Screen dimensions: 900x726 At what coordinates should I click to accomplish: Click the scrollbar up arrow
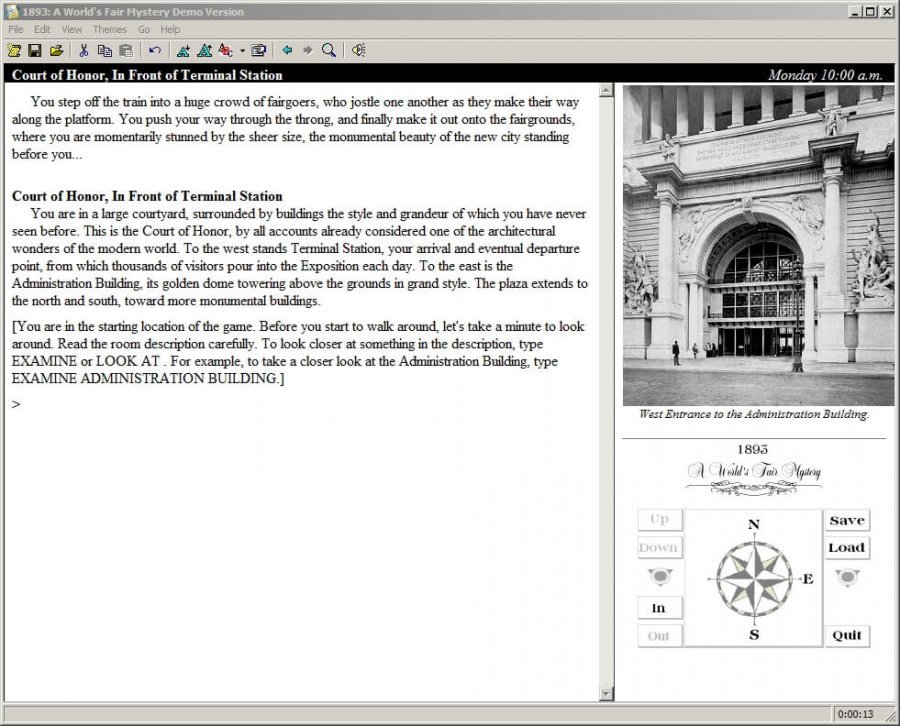tap(606, 90)
